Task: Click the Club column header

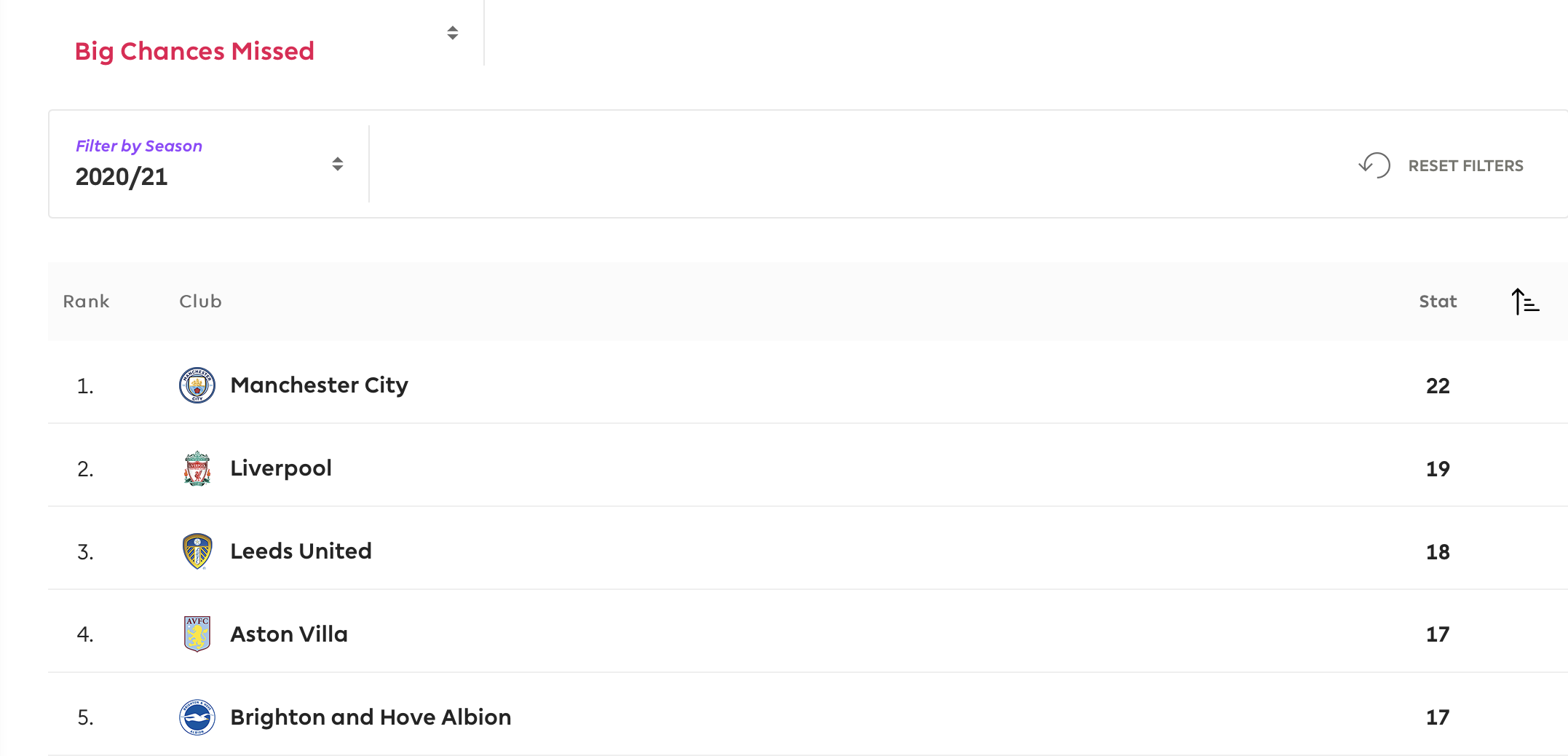Action: (x=200, y=302)
